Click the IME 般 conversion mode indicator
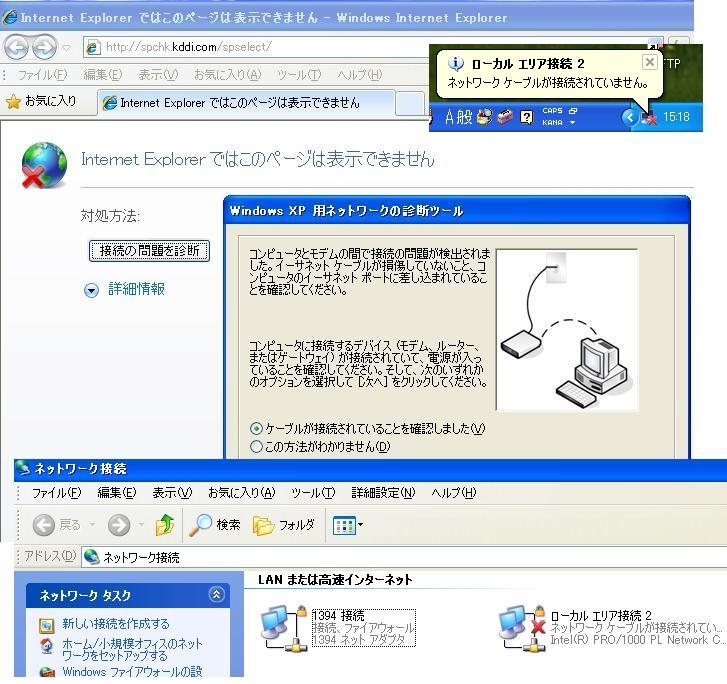This screenshot has width=727, height=684. (464, 117)
